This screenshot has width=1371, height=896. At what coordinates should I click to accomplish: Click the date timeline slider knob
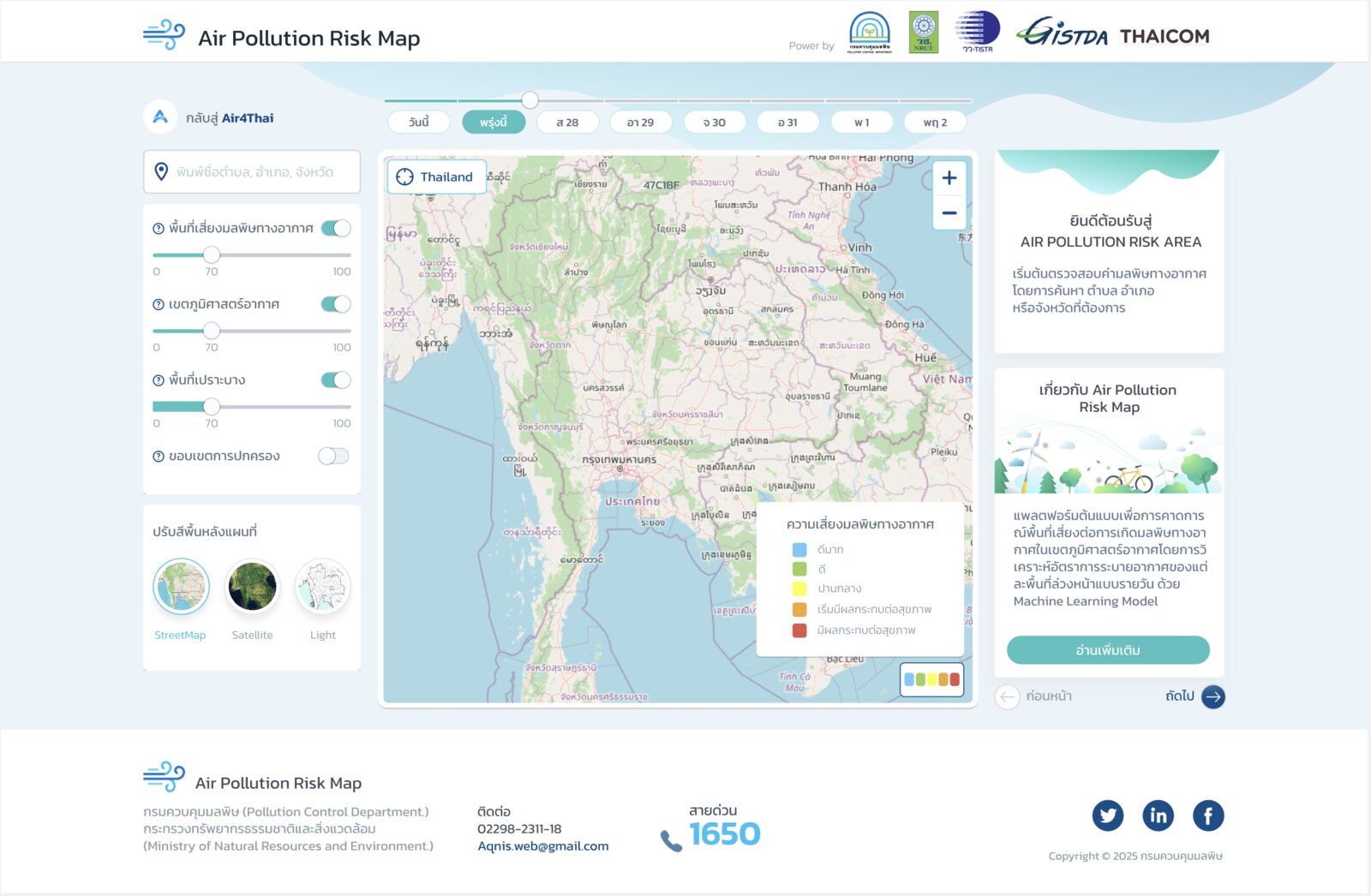[x=530, y=100]
